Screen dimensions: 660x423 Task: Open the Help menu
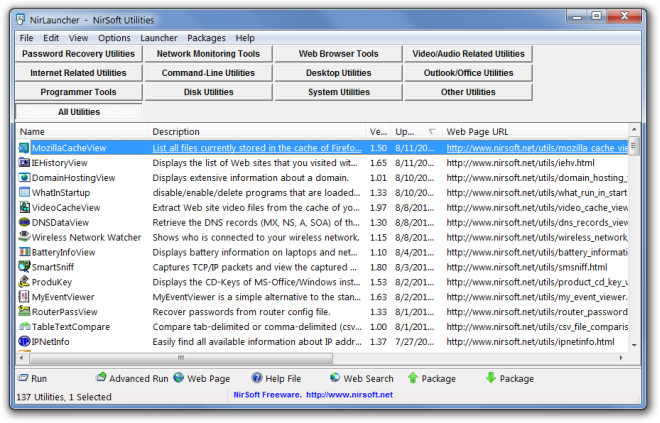[x=245, y=38]
